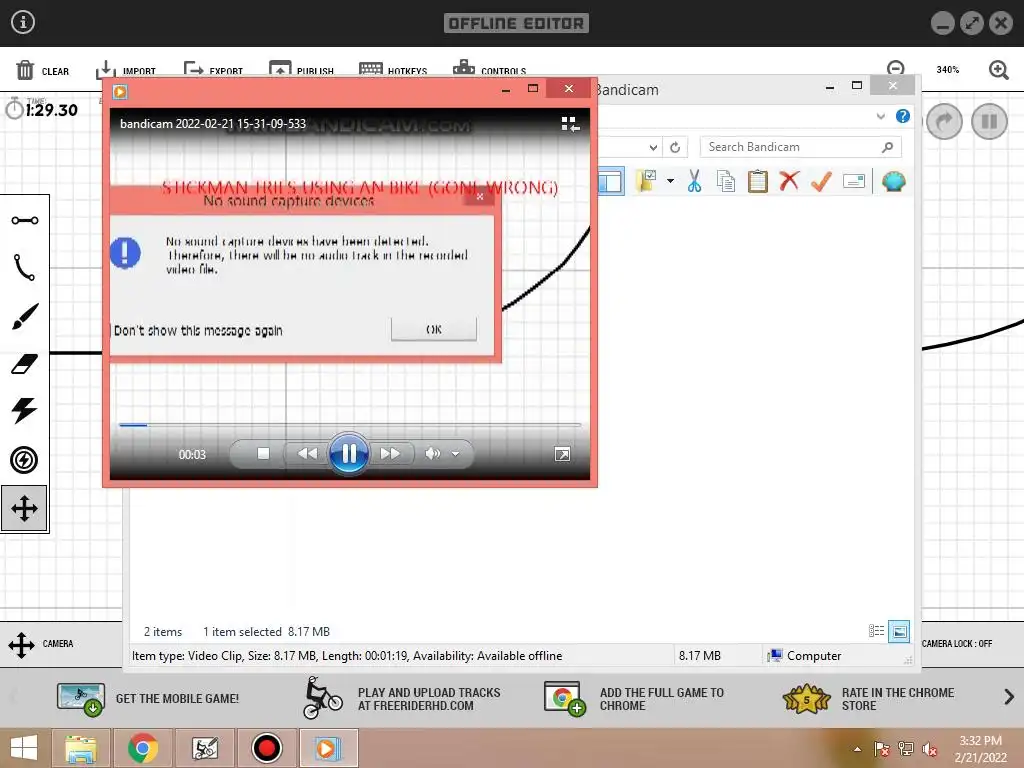
Task: Open File Explorer from the taskbar
Action: [81, 748]
